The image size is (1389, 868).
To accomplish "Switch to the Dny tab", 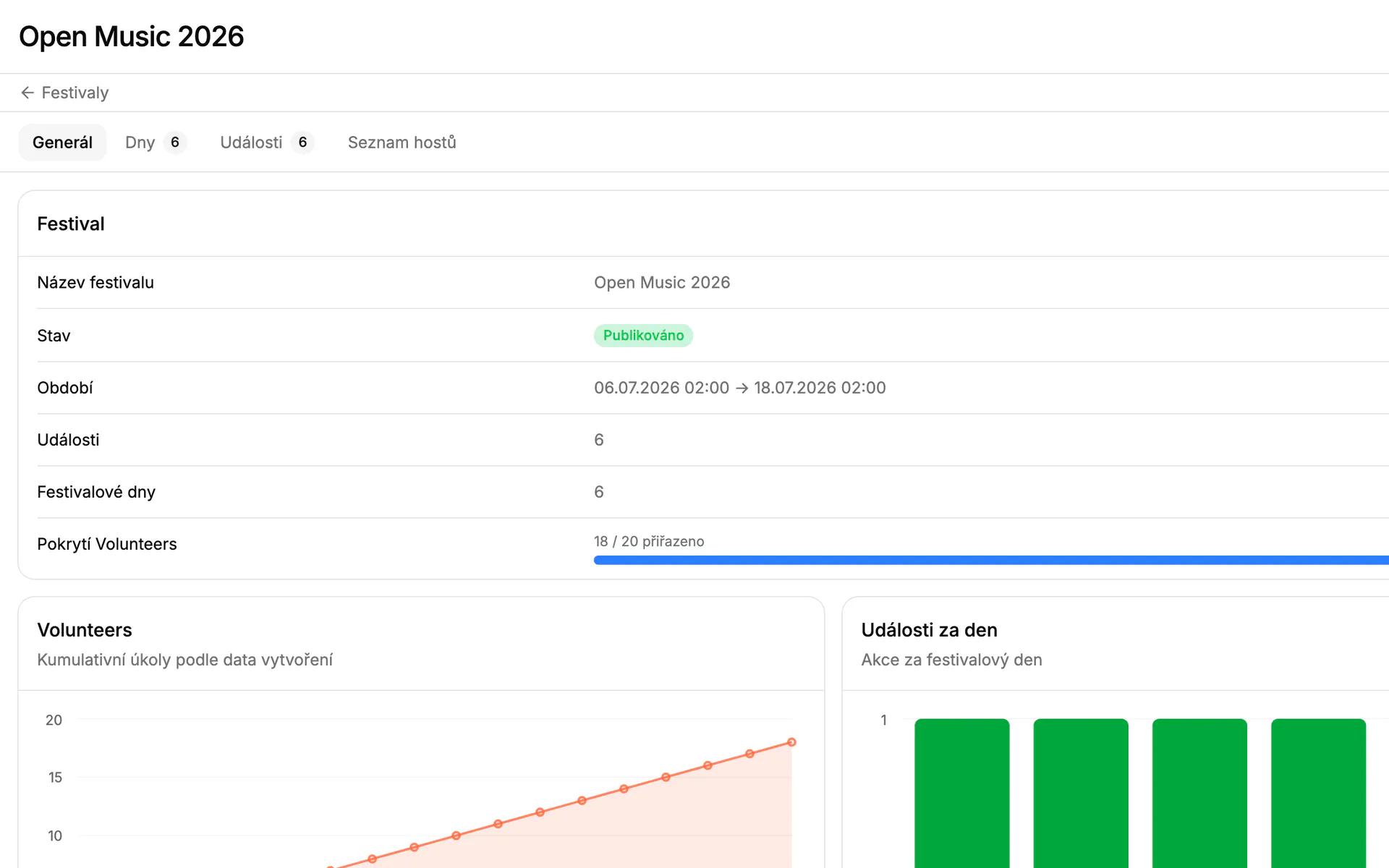I will tap(156, 142).
